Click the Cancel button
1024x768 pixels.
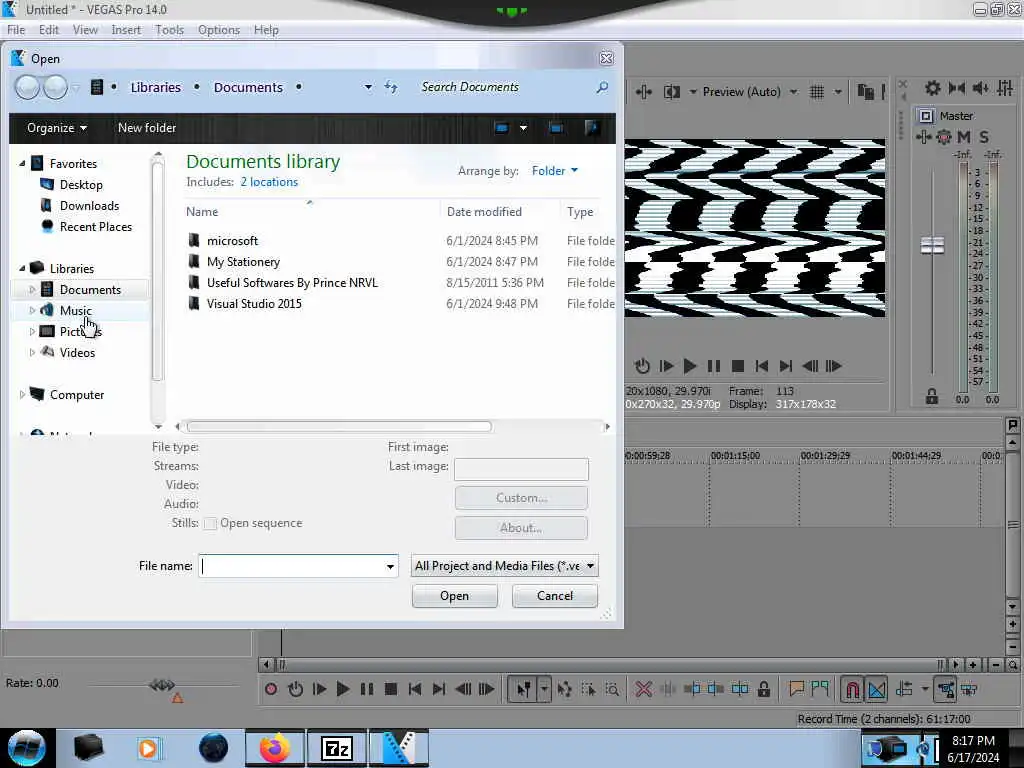(x=554, y=596)
